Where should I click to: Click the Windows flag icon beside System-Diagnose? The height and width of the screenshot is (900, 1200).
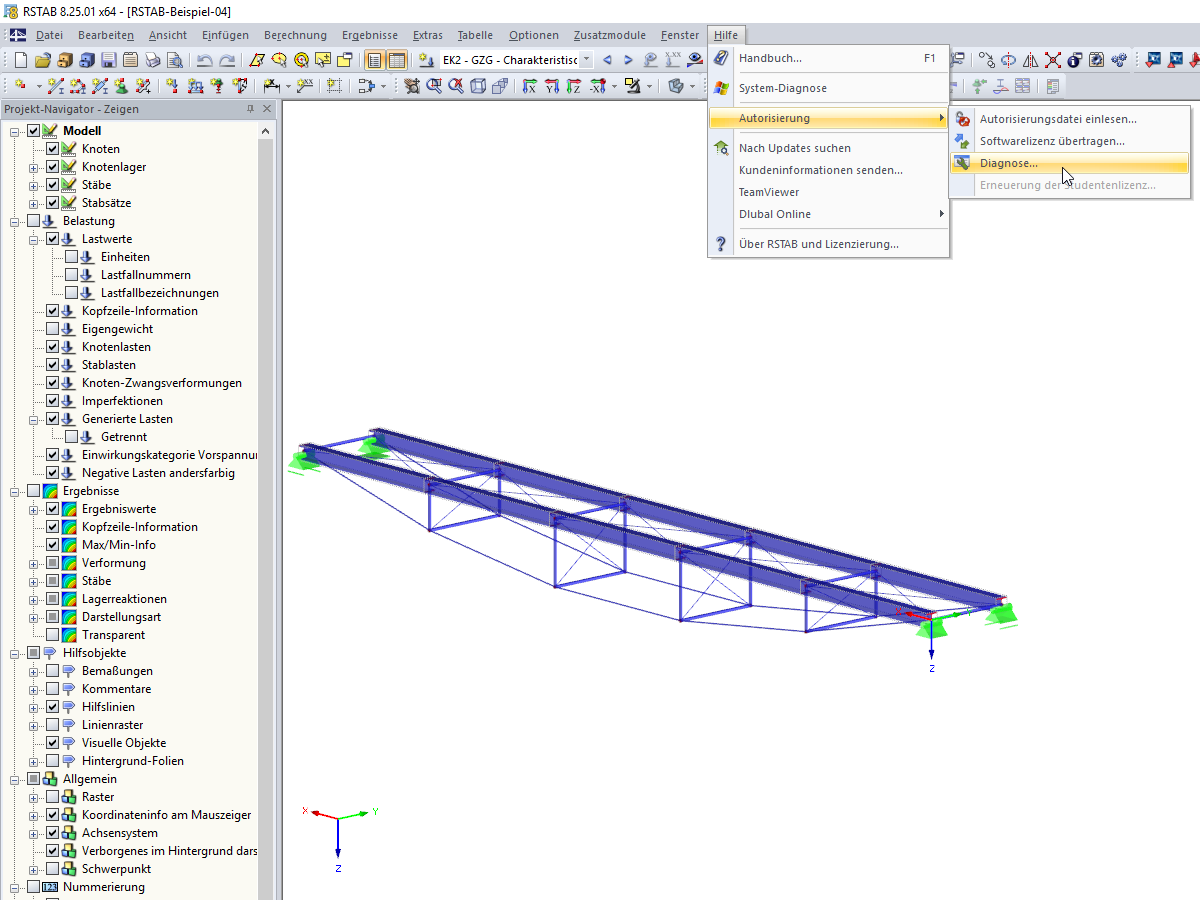(721, 88)
